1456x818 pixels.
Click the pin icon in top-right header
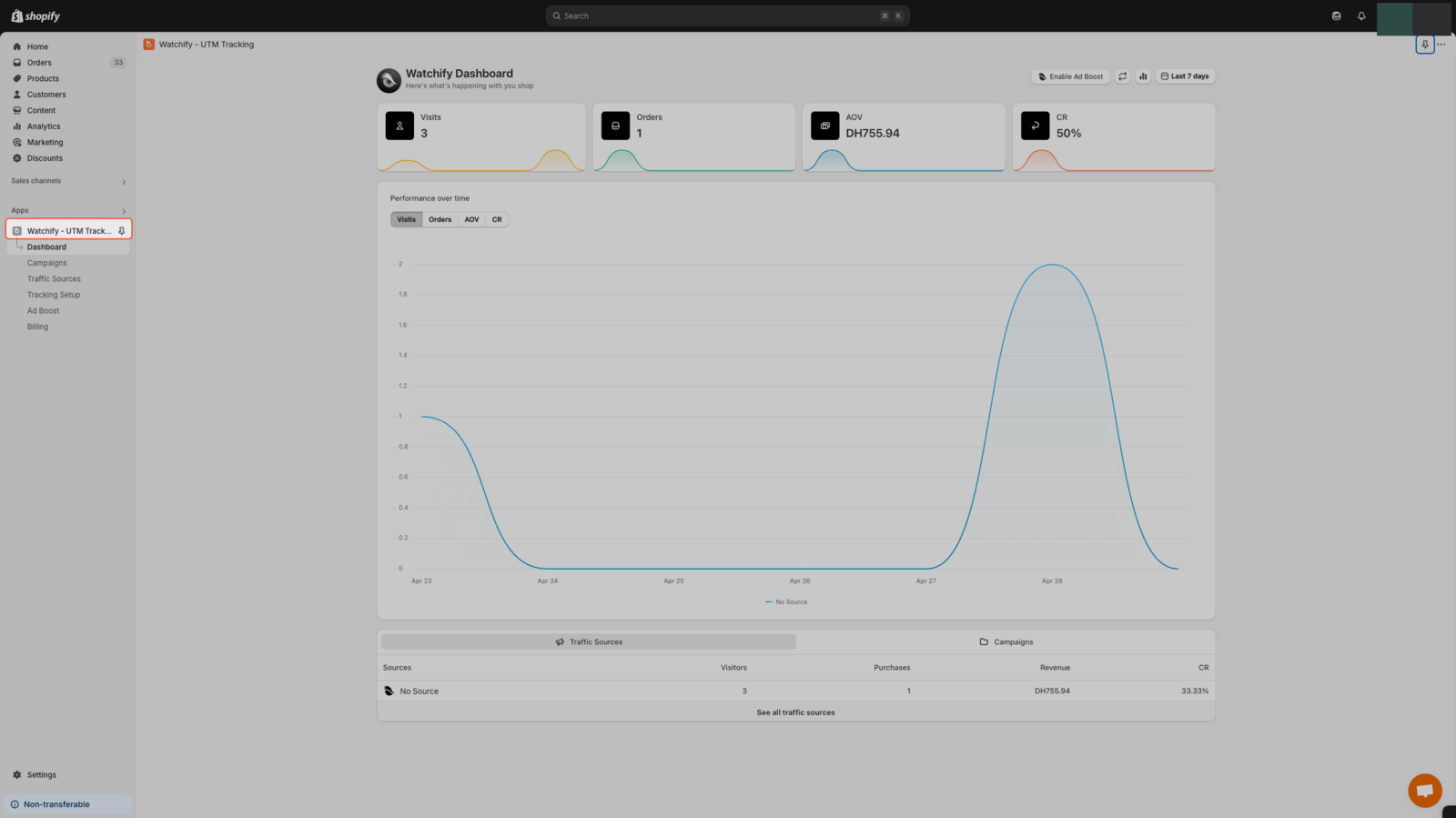coord(1425,45)
